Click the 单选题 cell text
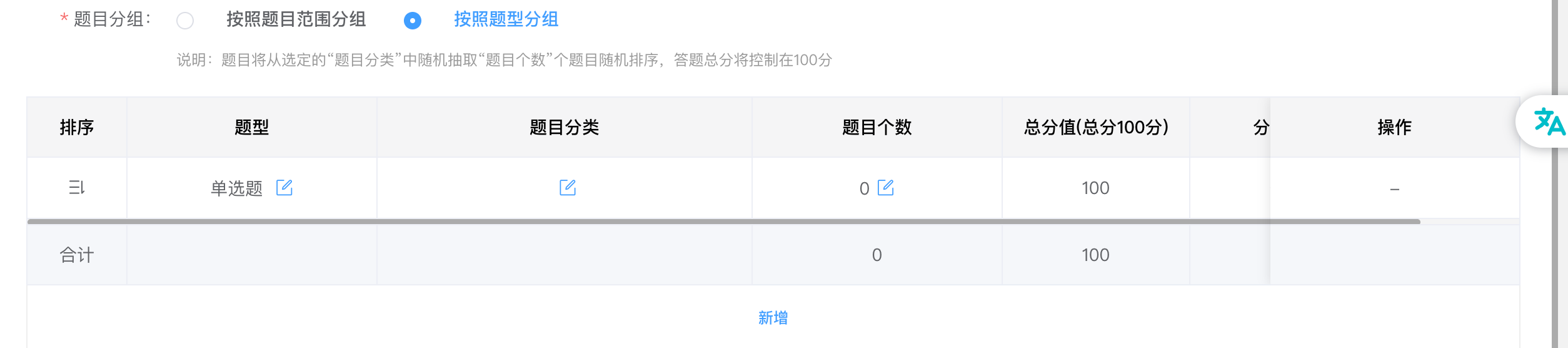 point(236,188)
